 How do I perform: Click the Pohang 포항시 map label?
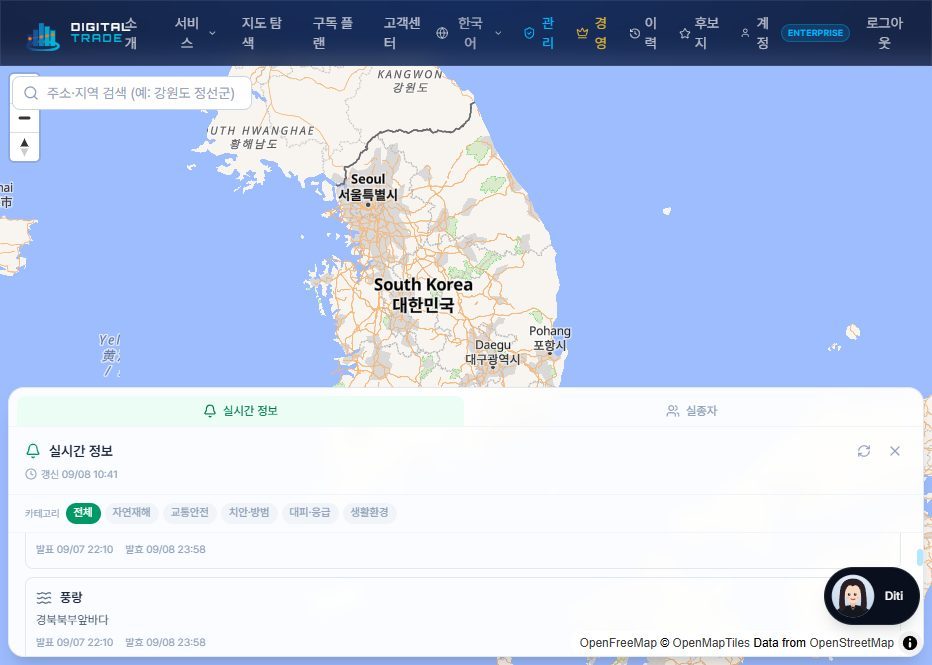click(550, 338)
